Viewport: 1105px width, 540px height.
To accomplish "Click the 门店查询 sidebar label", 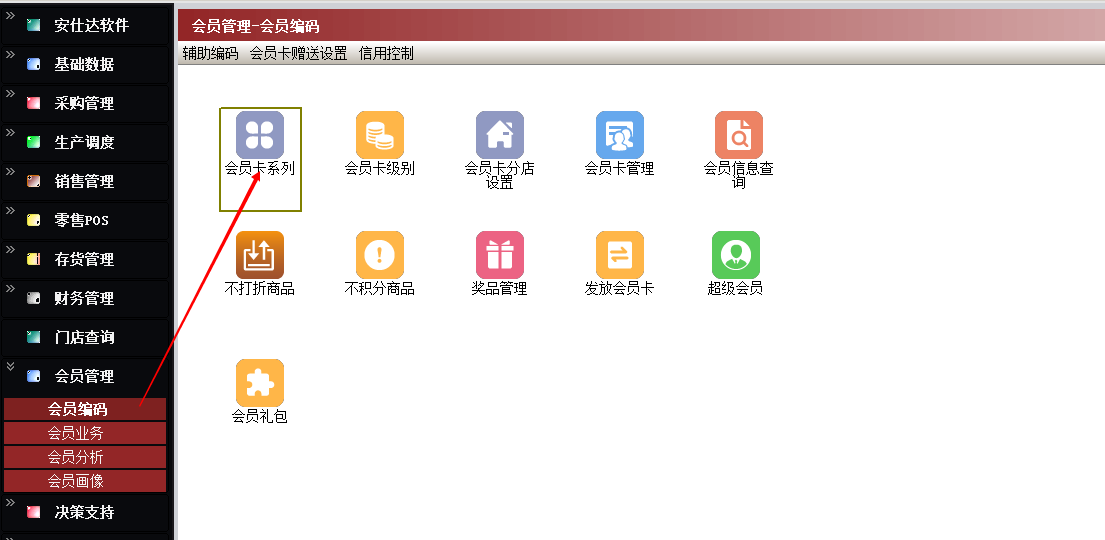I will (x=85, y=337).
